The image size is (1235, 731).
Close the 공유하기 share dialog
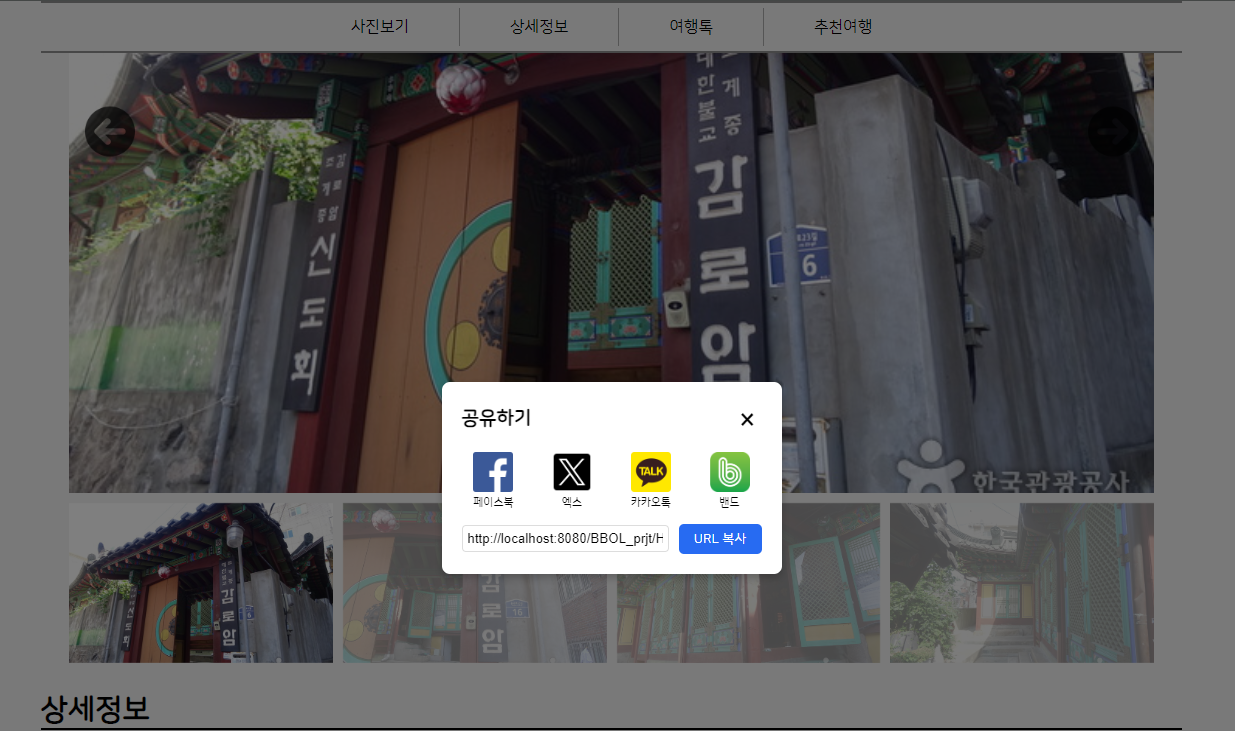tap(747, 419)
